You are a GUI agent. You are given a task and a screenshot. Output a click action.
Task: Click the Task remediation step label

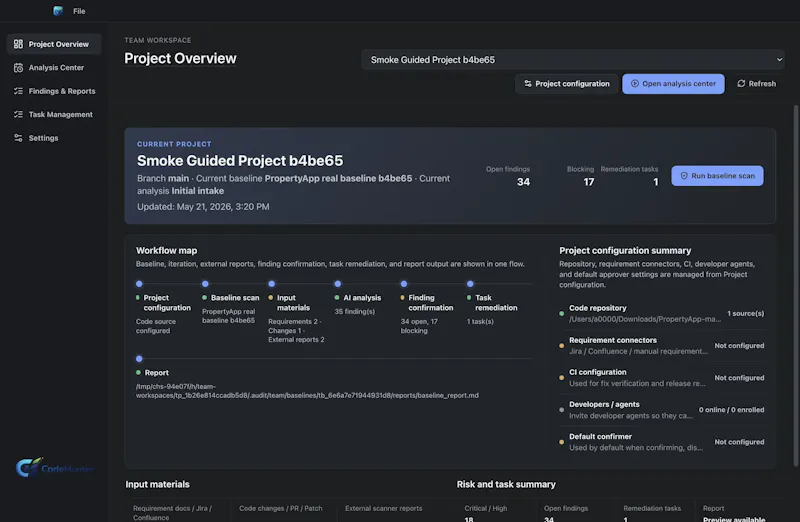[x=496, y=303]
